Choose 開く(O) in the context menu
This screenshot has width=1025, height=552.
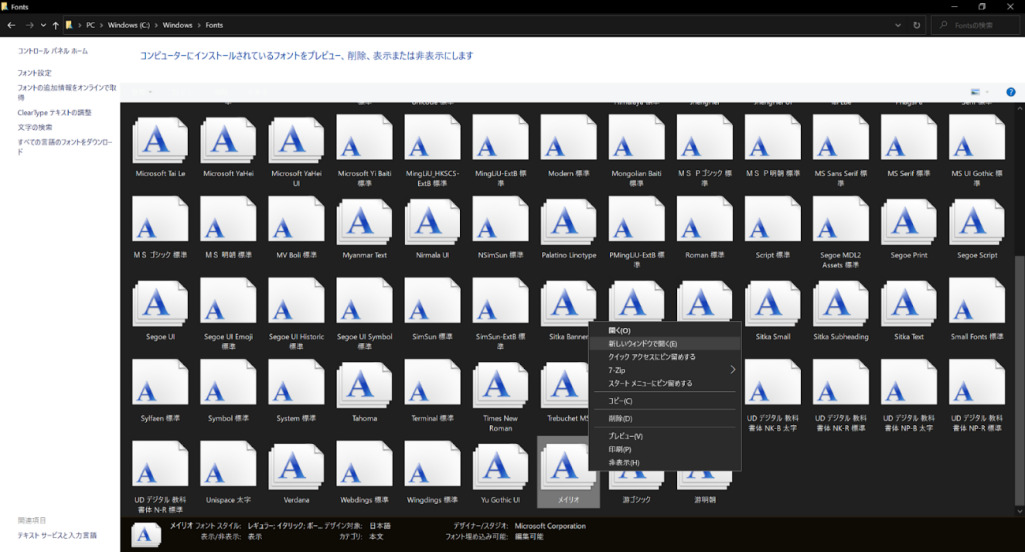click(665, 330)
